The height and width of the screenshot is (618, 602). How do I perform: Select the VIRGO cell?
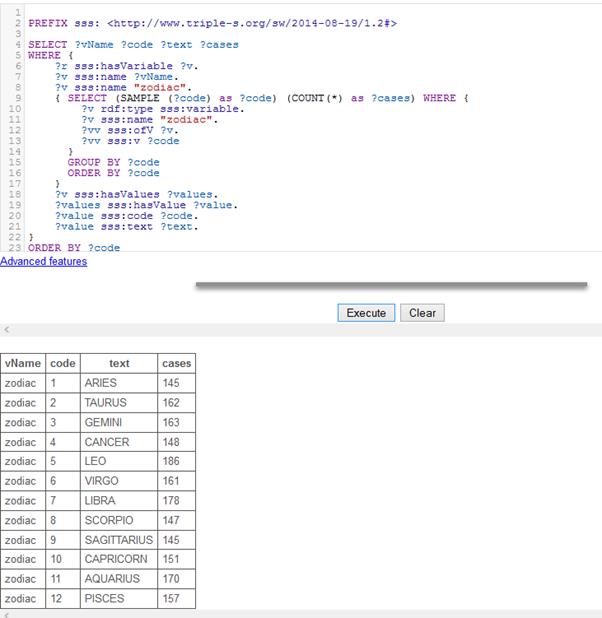[x=119, y=481]
